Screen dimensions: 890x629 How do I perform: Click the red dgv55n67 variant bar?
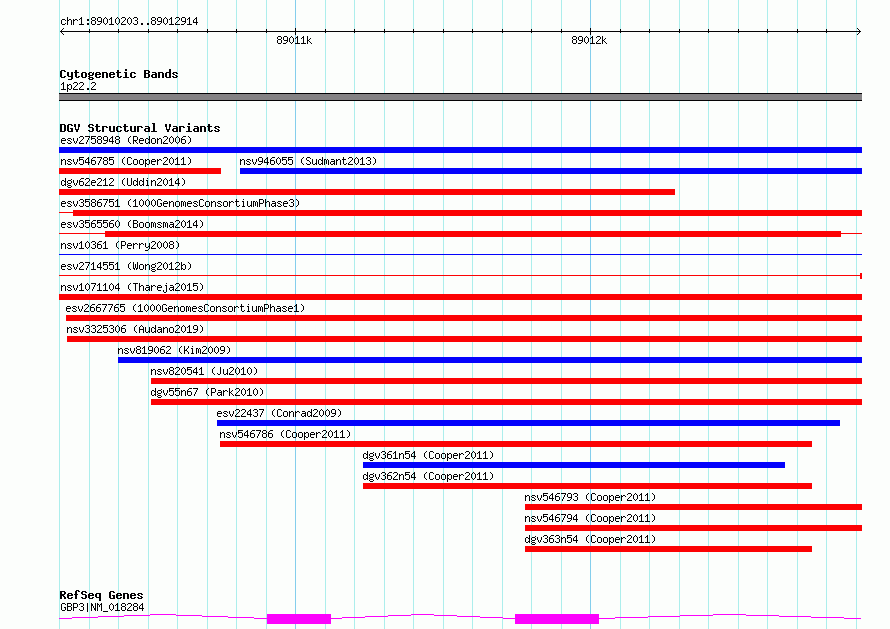pyautogui.click(x=506, y=402)
